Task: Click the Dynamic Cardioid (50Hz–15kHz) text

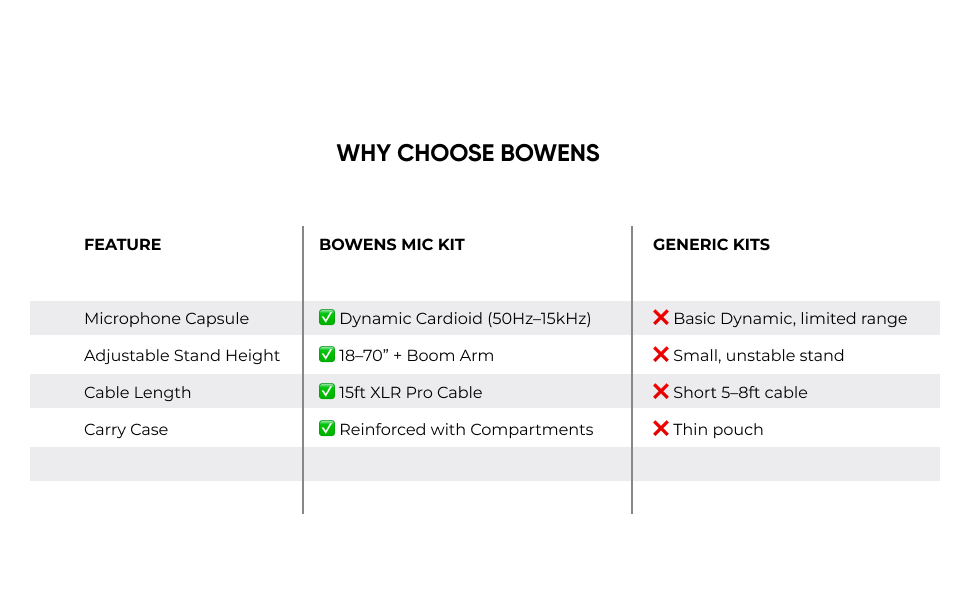Action: pyautogui.click(x=465, y=319)
